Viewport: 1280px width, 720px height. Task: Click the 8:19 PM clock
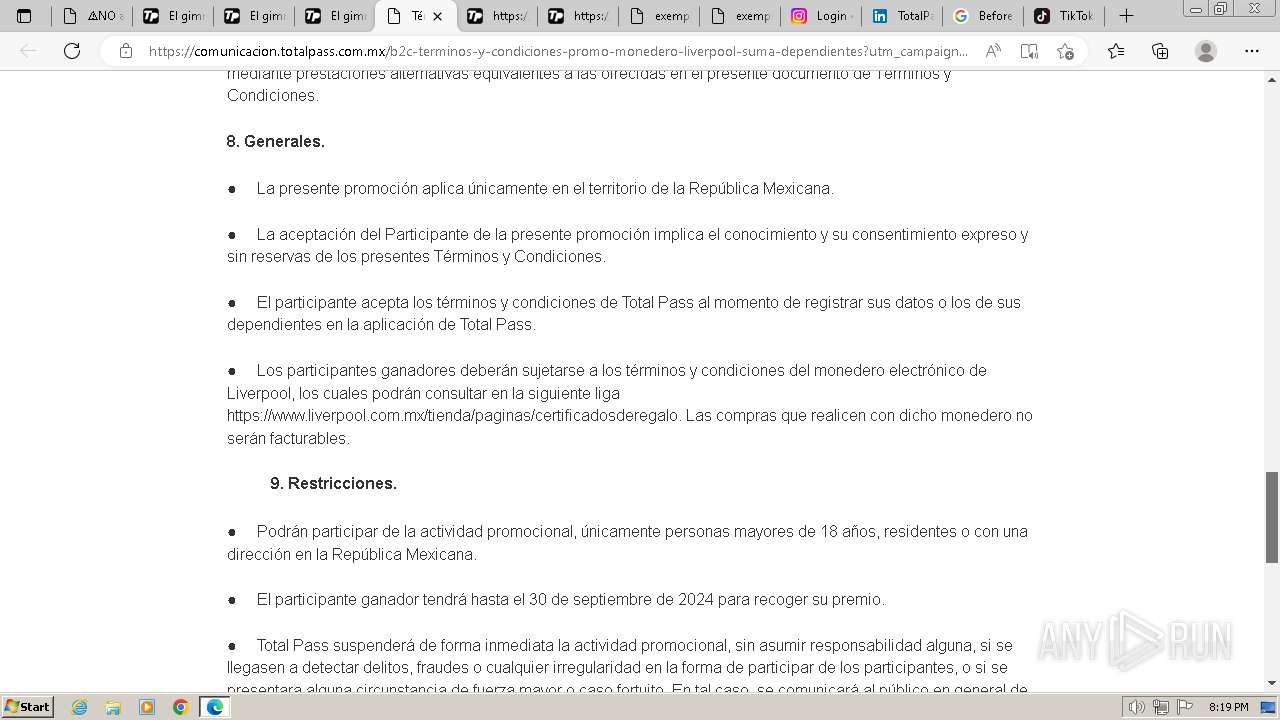coord(1228,707)
